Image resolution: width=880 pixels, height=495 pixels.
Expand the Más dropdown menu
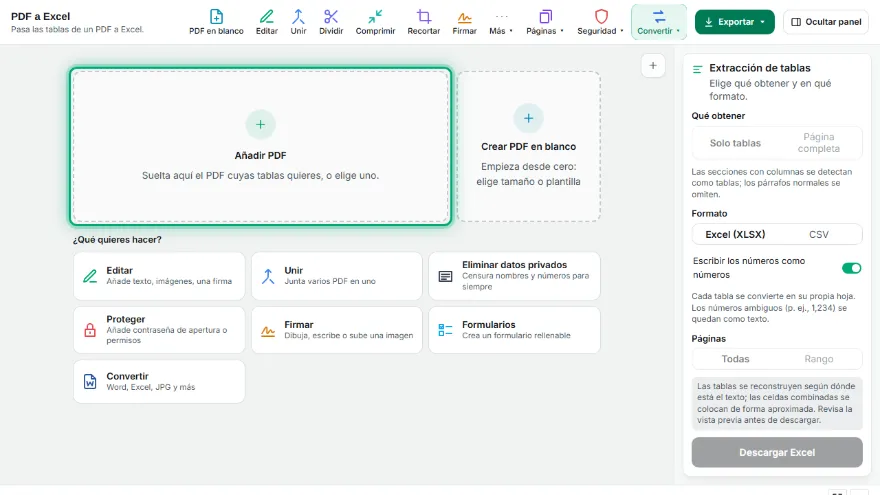[501, 22]
